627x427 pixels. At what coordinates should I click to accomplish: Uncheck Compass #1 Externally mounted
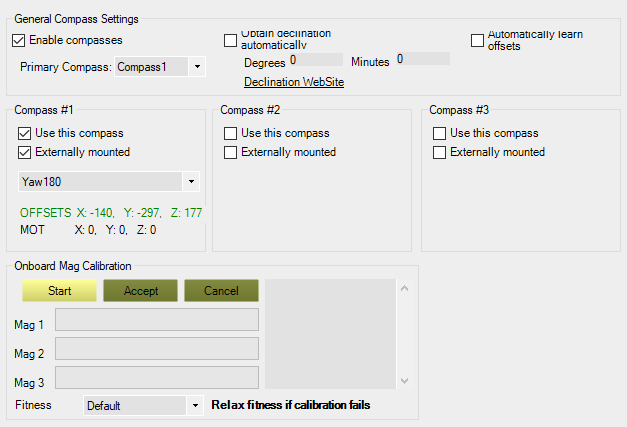24,153
